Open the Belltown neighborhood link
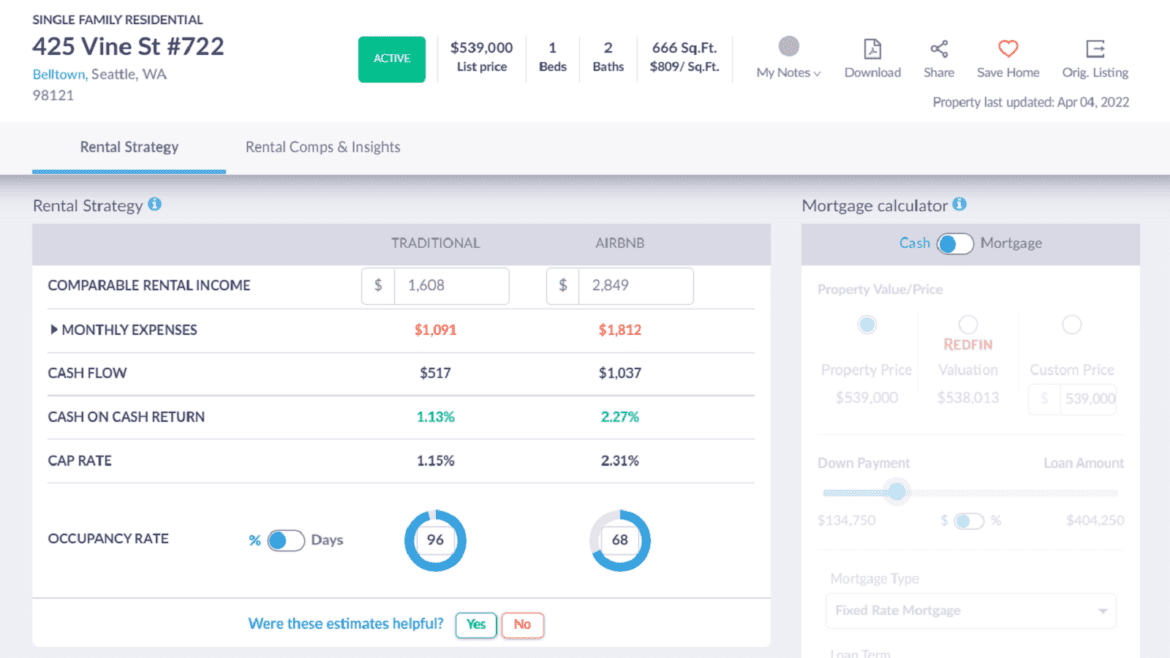The width and height of the screenshot is (1170, 658). click(60, 74)
